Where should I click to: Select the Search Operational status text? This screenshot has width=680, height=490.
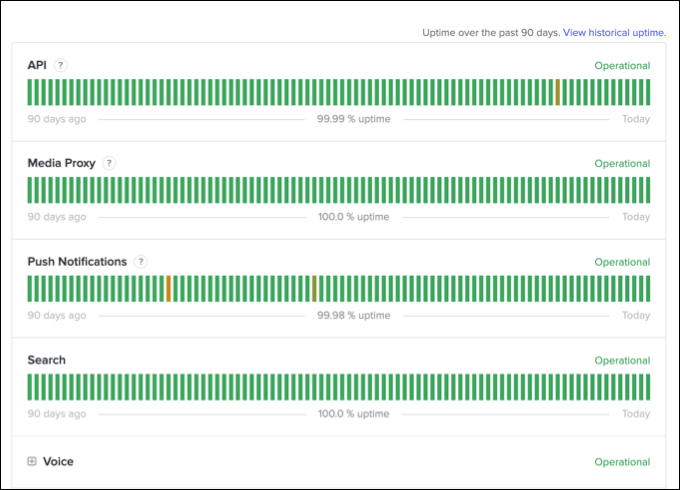point(622,361)
